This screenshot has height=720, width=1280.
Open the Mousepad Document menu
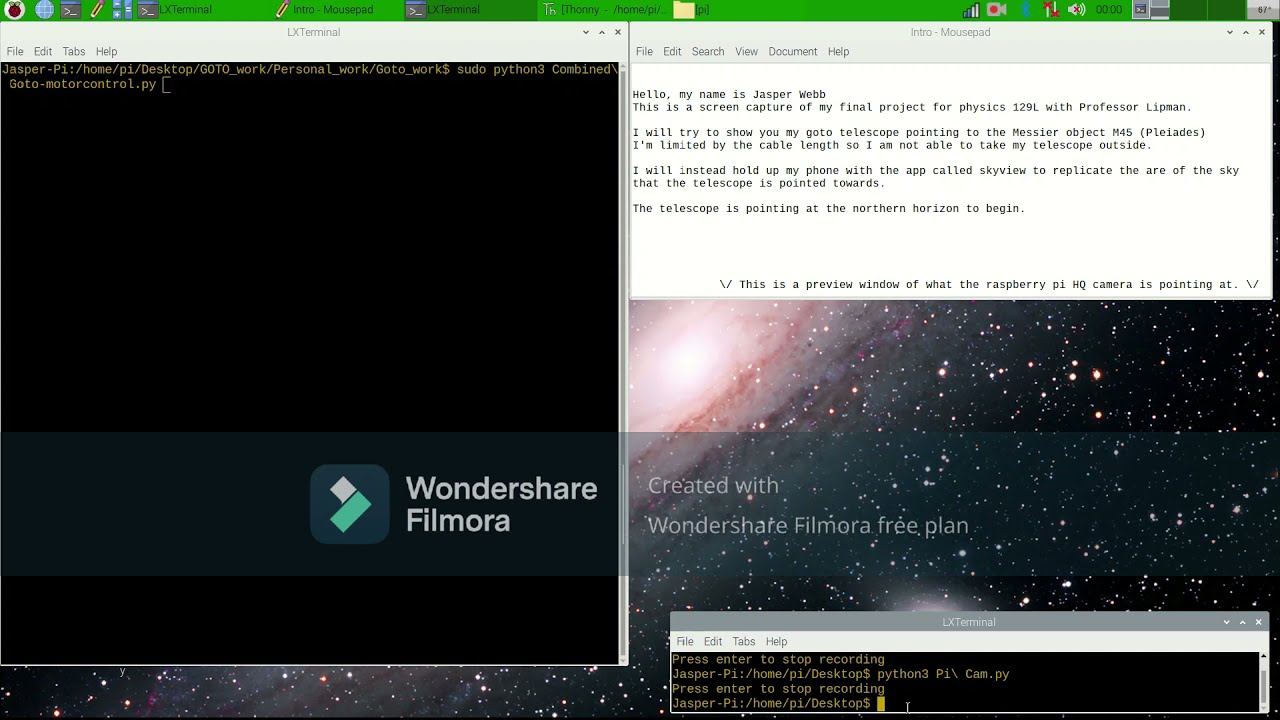793,51
